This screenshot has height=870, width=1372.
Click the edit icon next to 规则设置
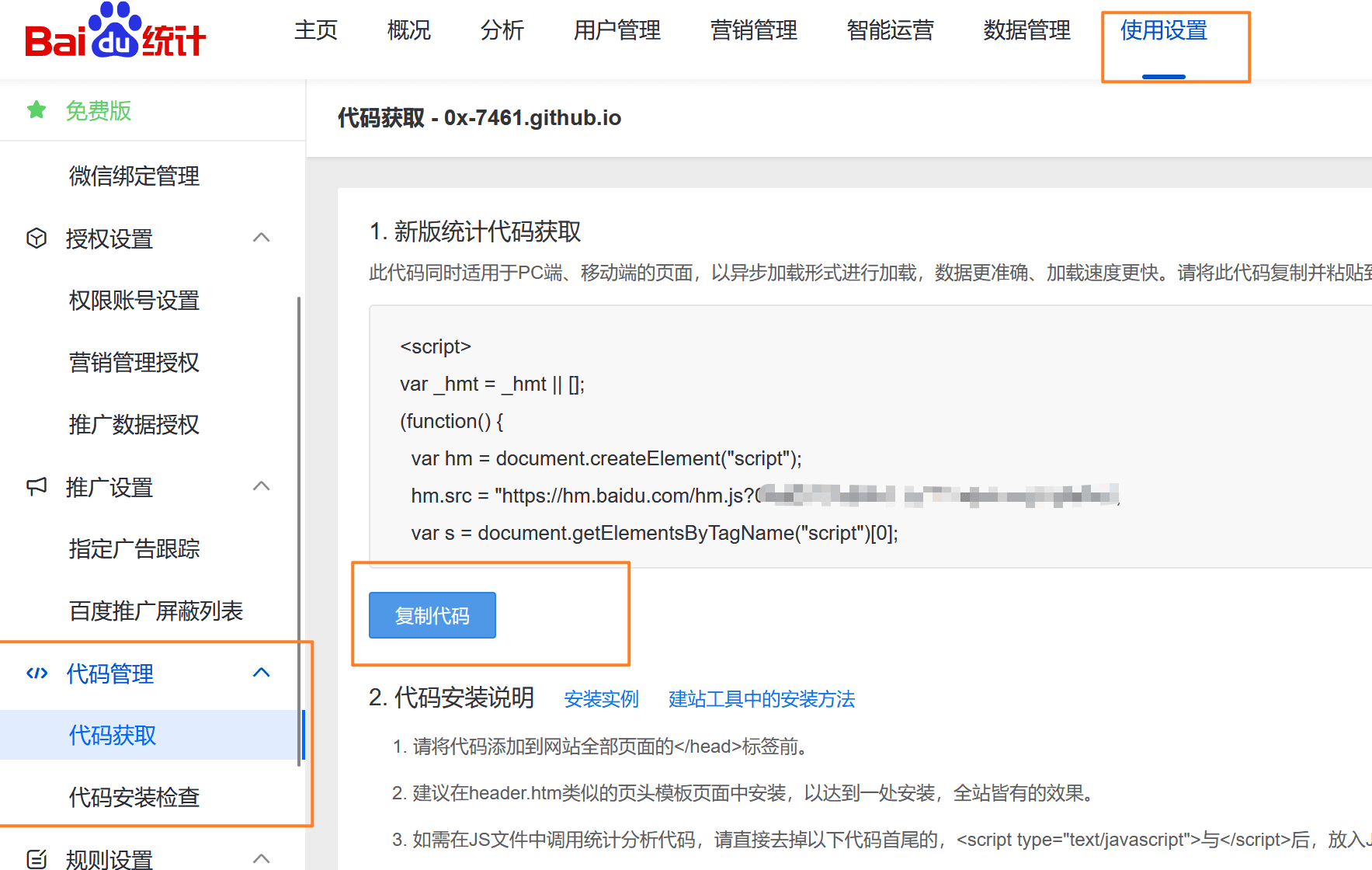click(x=36, y=859)
